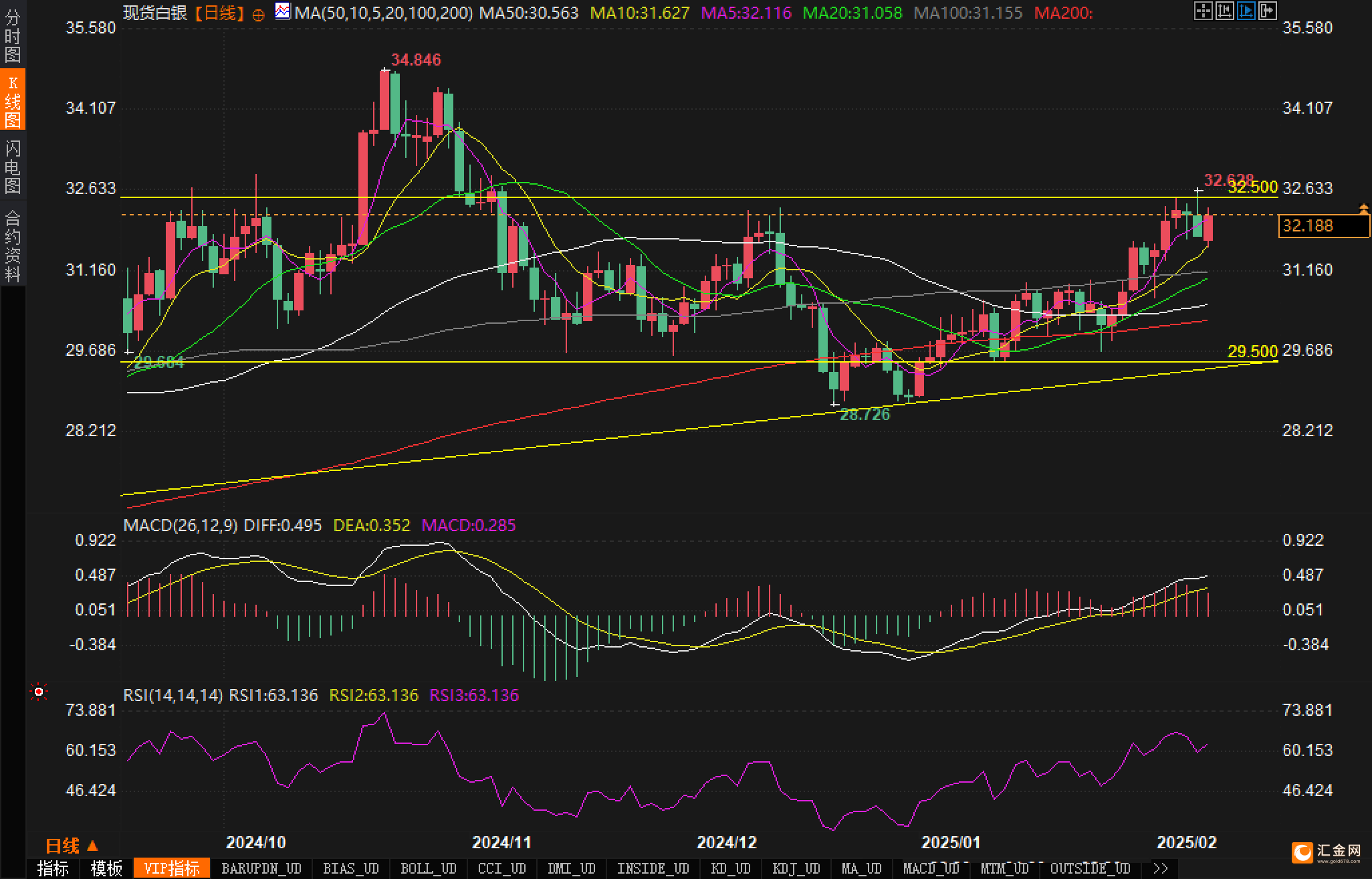Click the 汇金网 logo in the bottom right

[1327, 852]
